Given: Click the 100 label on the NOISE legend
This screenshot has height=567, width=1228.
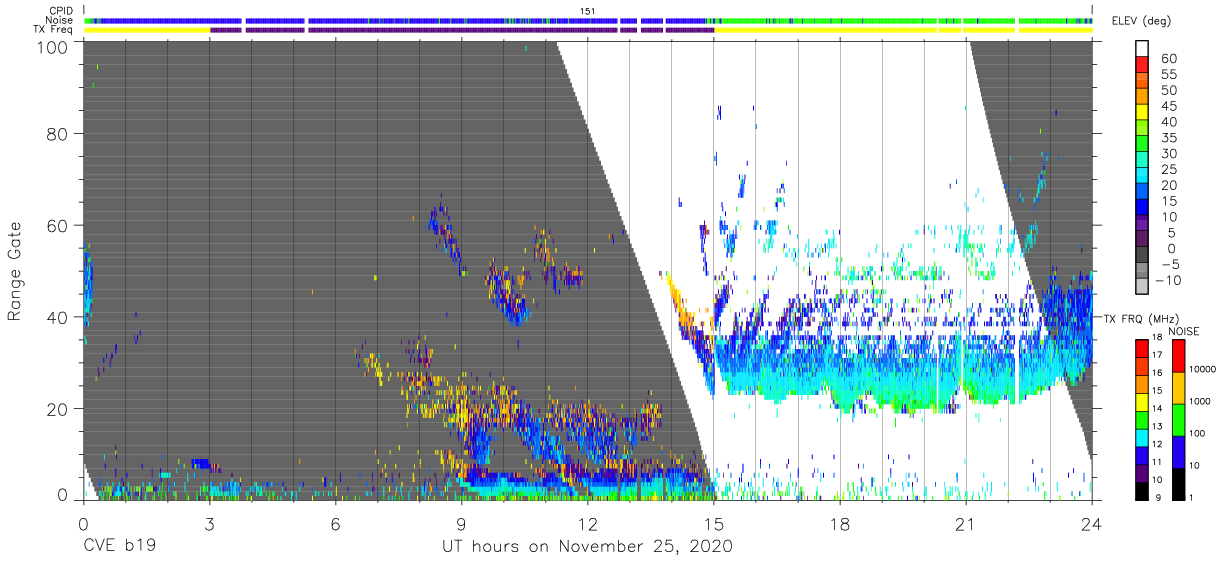Looking at the screenshot, I should [1199, 433].
